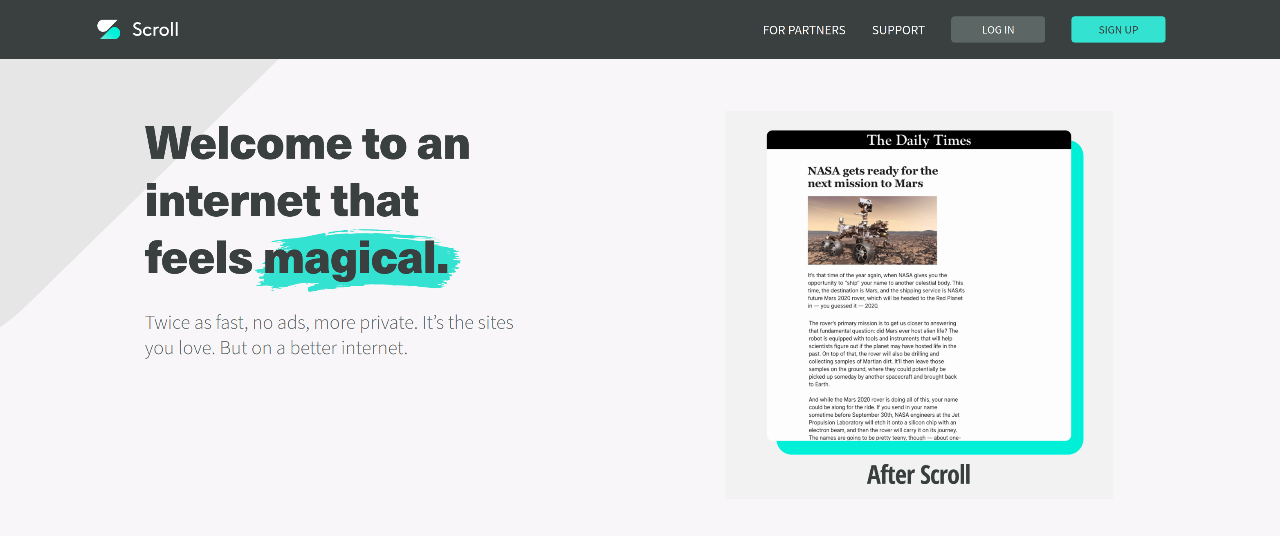Click the After Scroll caption

coord(918,474)
